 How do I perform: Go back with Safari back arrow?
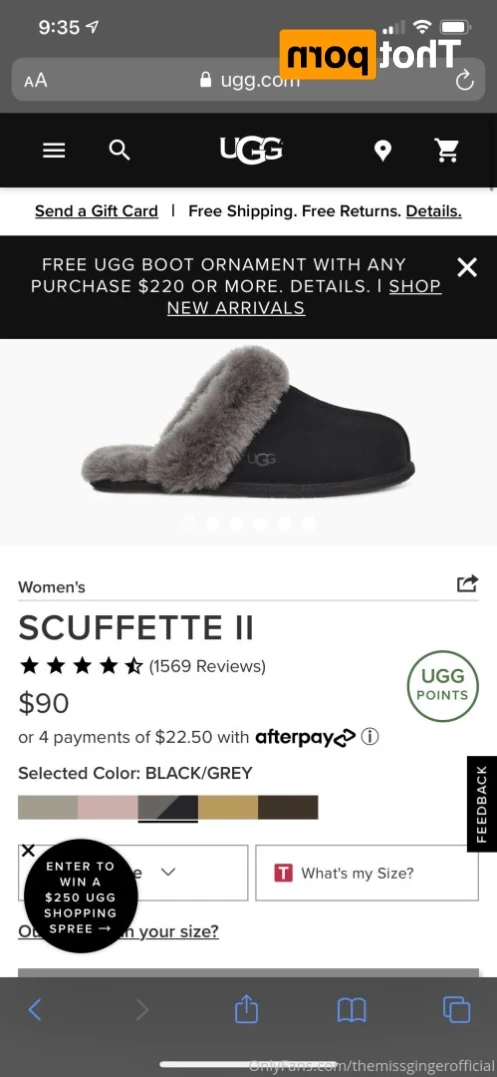pyautogui.click(x=36, y=1010)
